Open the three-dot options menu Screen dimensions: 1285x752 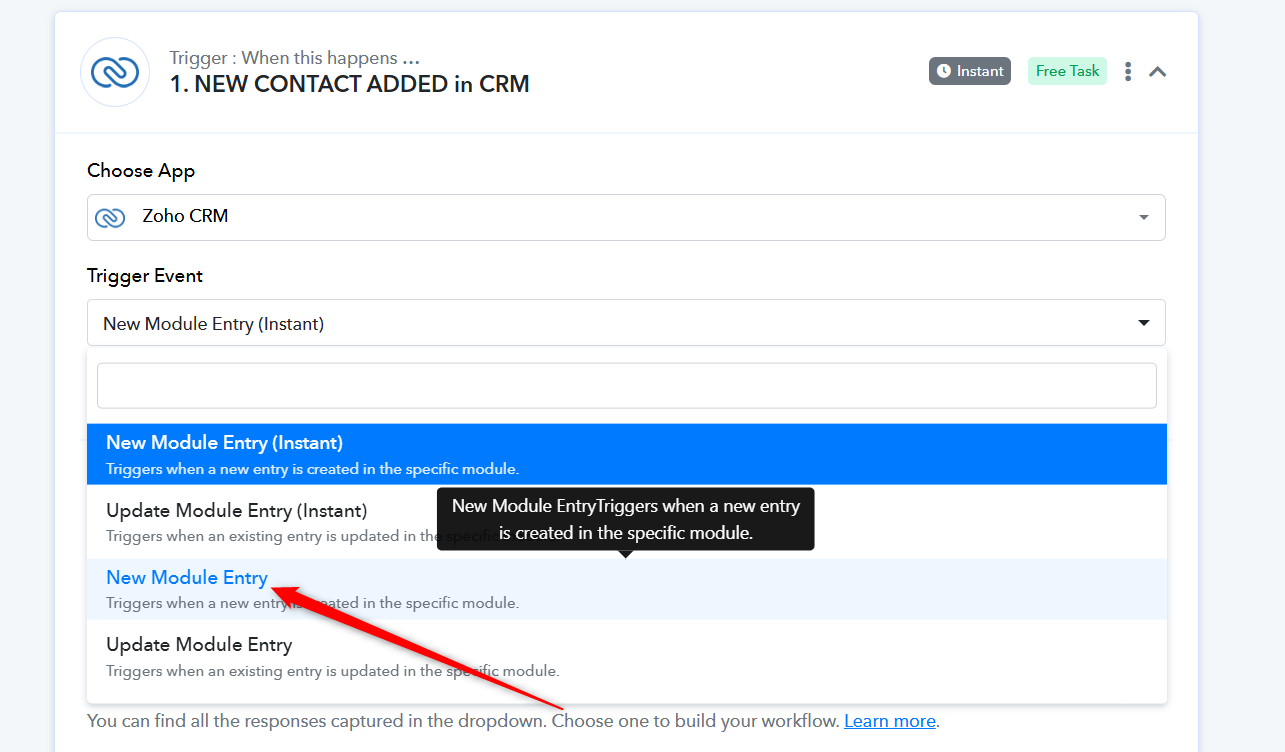click(1128, 71)
